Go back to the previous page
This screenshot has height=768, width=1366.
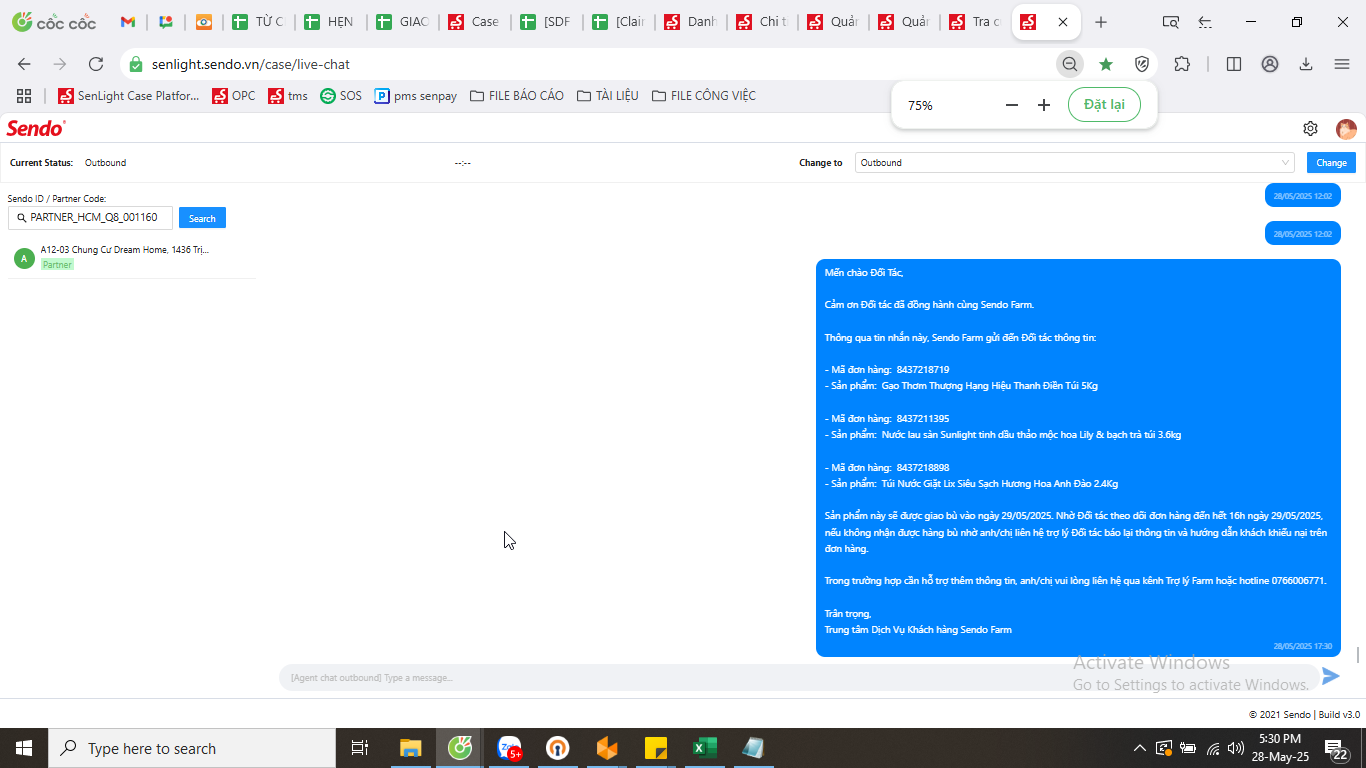coord(24,64)
